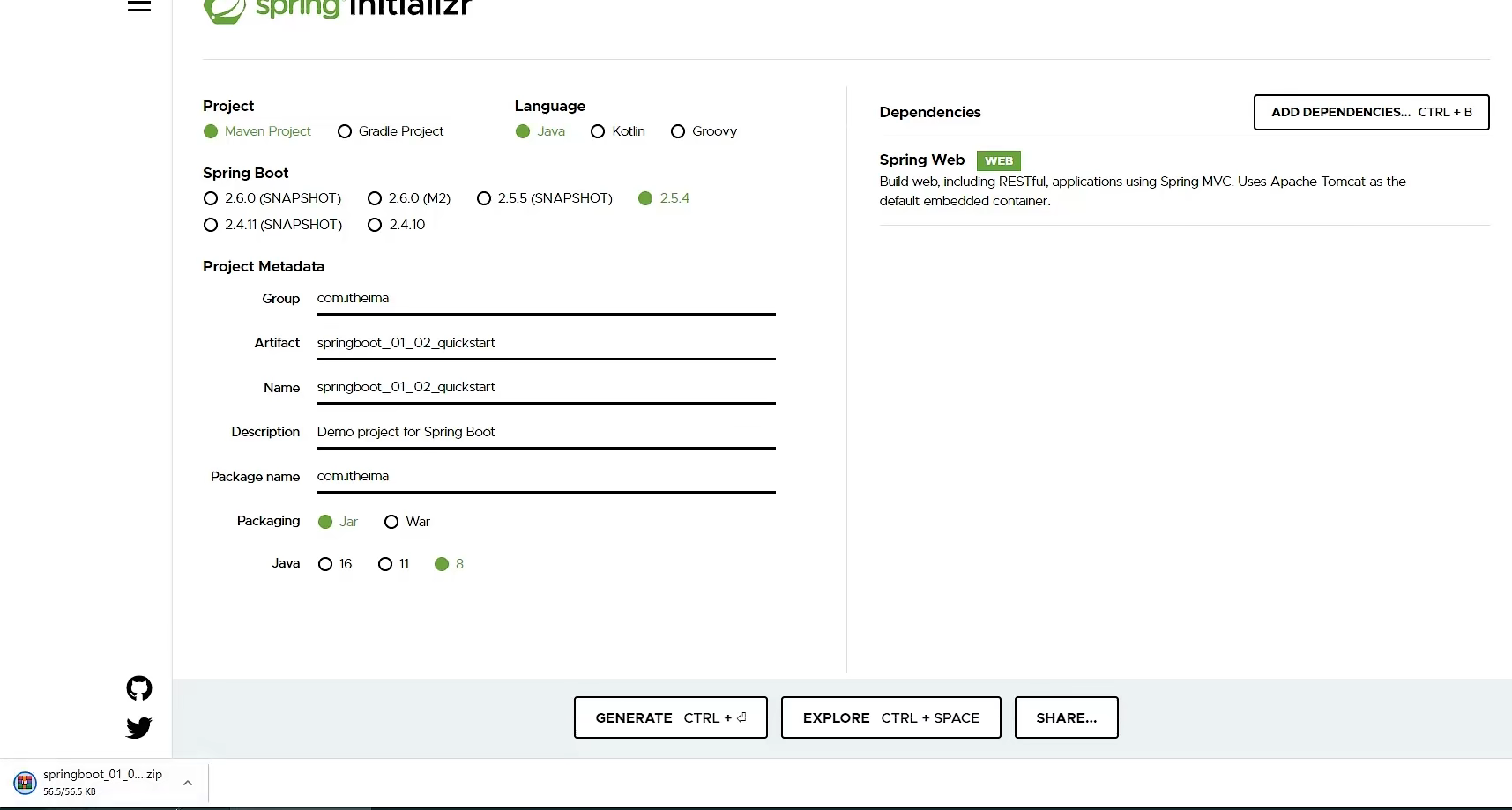Image resolution: width=1512 pixels, height=810 pixels.
Task: Select Jar packaging option
Action: pos(338,522)
